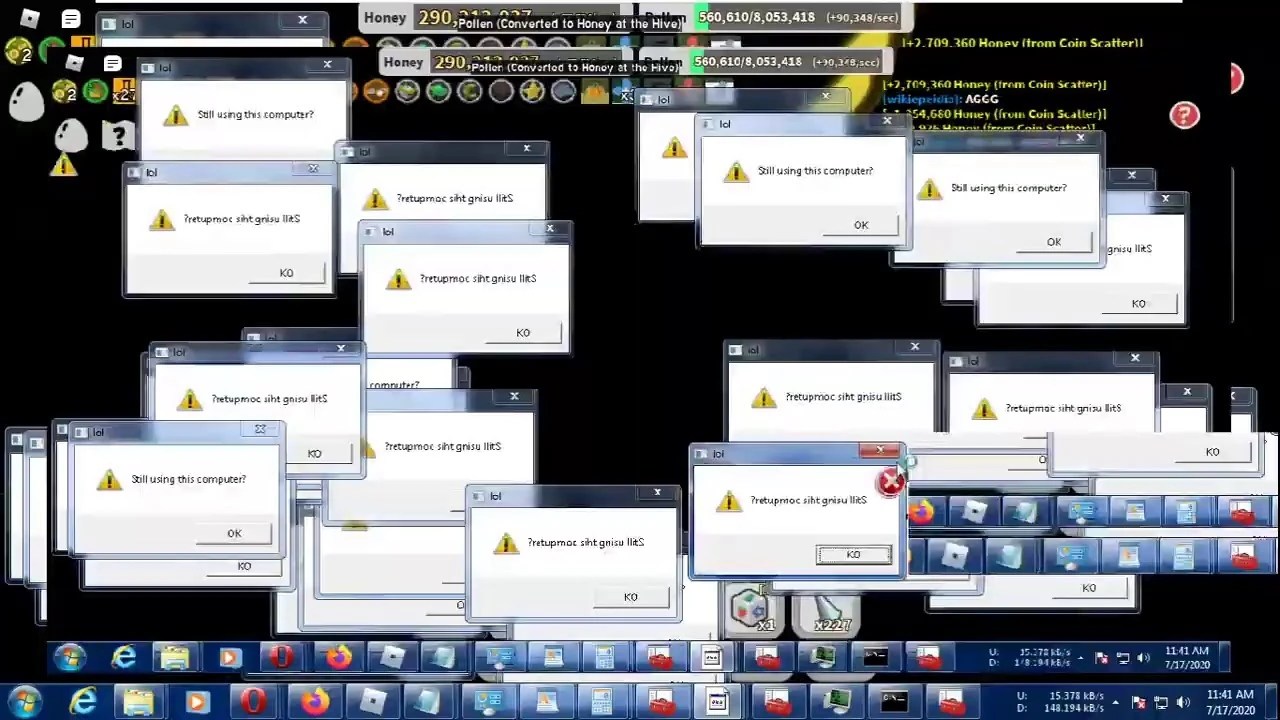
Task: Select the honey coin icon with 2 badge
Action: [x=64, y=92]
